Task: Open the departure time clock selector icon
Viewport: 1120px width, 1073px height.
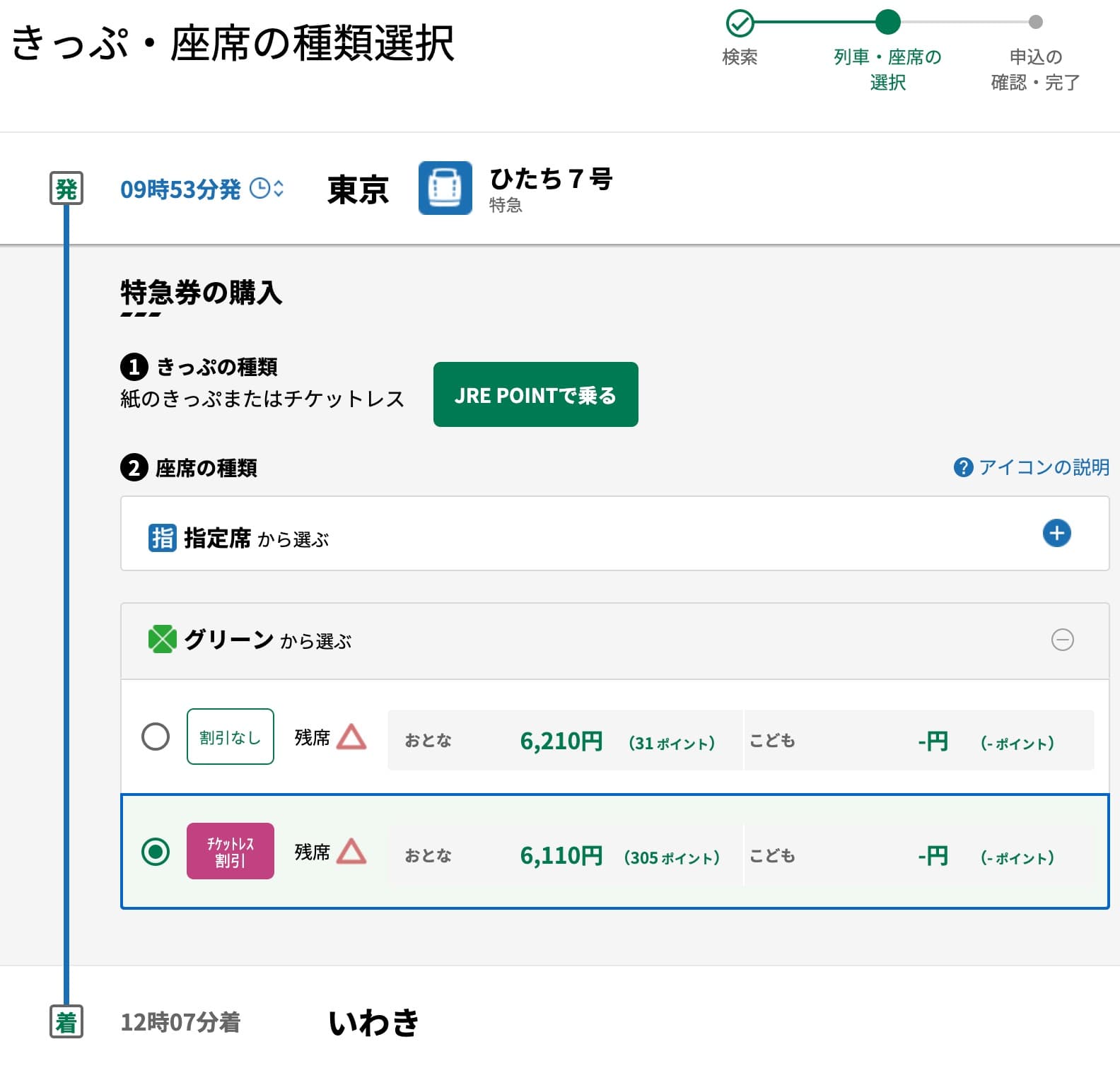Action: (267, 188)
